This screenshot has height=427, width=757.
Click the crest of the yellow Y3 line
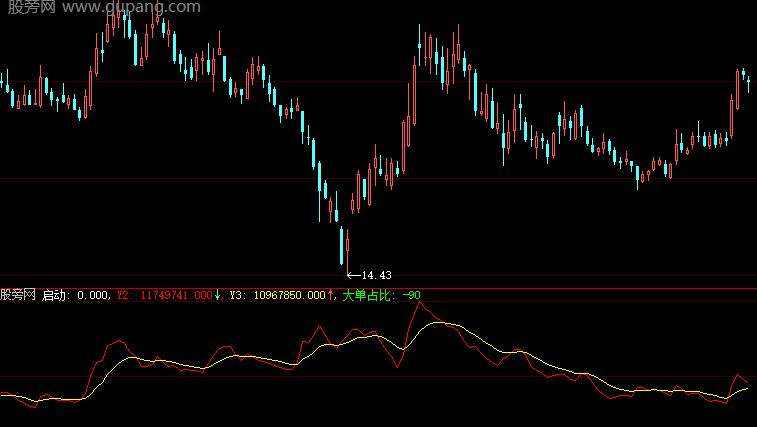pos(438,322)
